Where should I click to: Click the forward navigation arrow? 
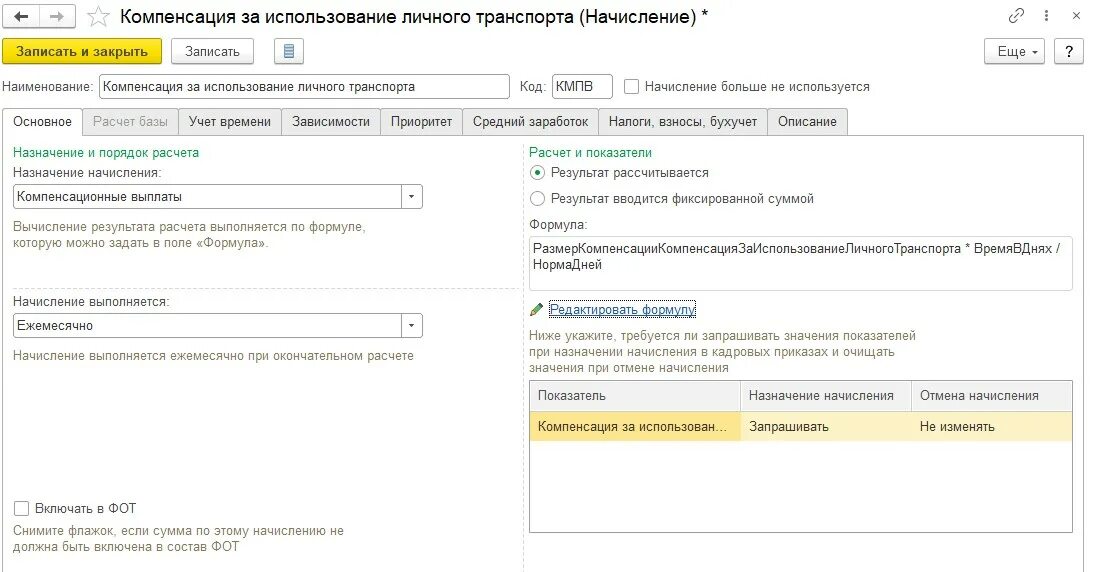(57, 16)
